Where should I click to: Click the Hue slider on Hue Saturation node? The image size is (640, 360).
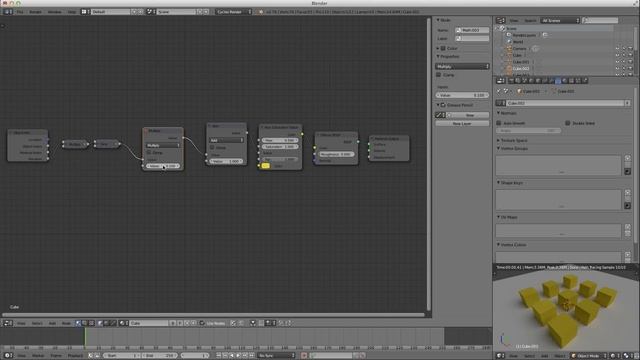coord(280,140)
